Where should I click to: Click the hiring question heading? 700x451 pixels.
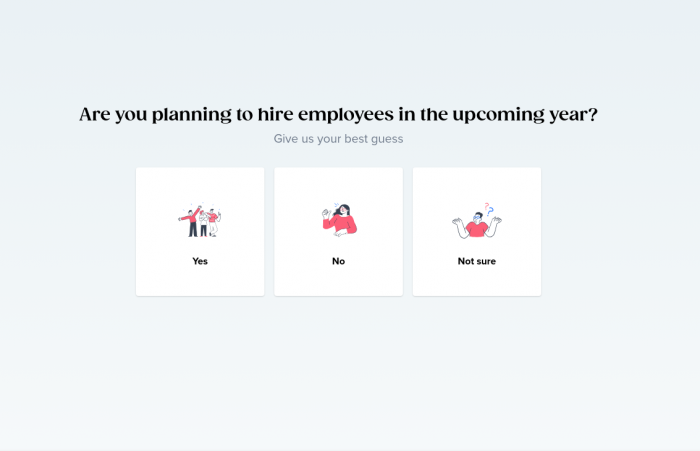[x=338, y=114]
